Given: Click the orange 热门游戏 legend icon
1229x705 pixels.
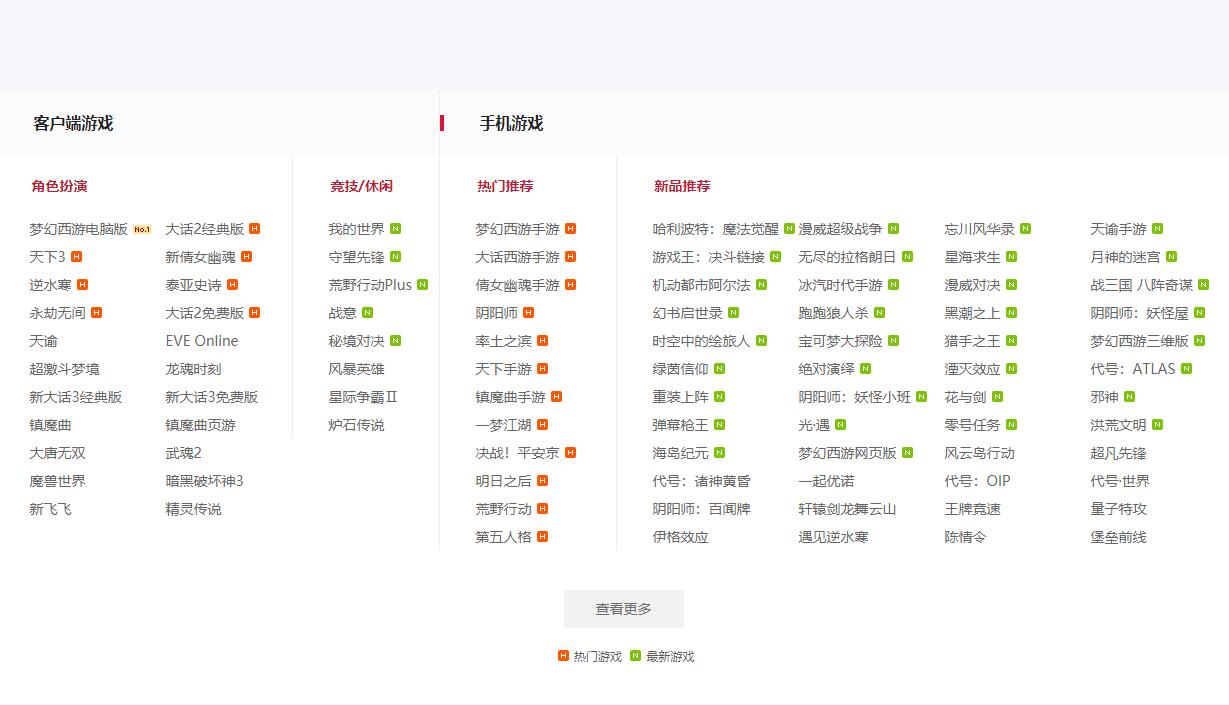Looking at the screenshot, I should (564, 656).
